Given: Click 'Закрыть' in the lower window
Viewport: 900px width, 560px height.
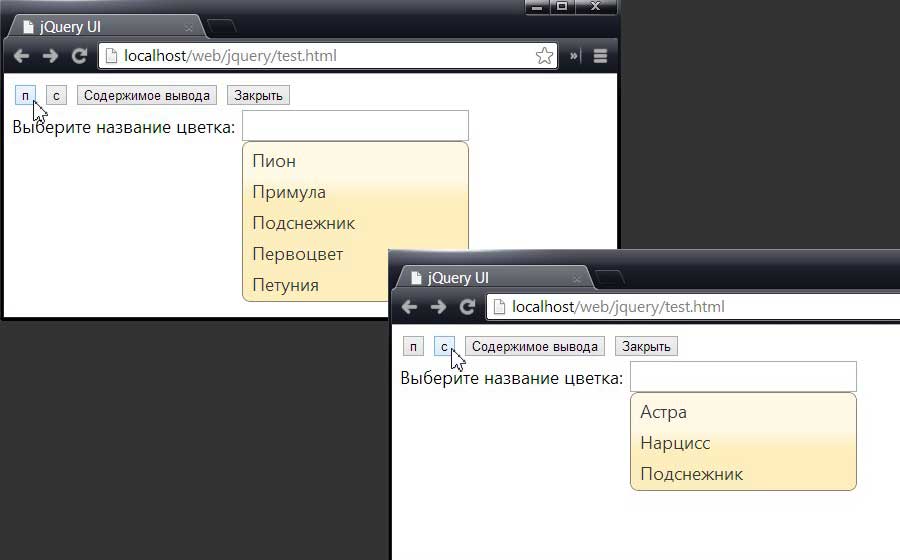Looking at the screenshot, I should pyautogui.click(x=646, y=347).
